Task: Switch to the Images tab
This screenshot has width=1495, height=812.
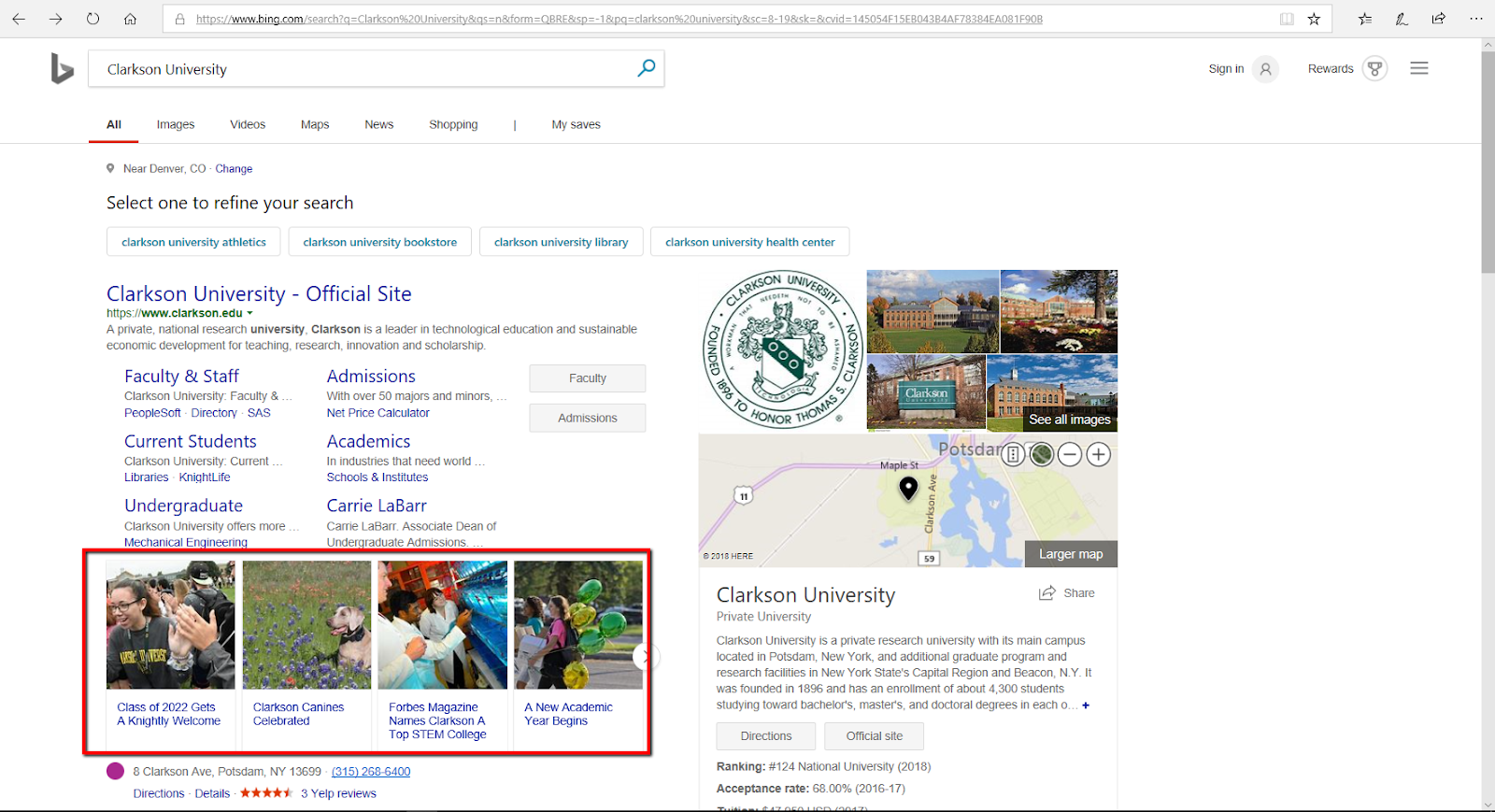Action: pyautogui.click(x=176, y=124)
